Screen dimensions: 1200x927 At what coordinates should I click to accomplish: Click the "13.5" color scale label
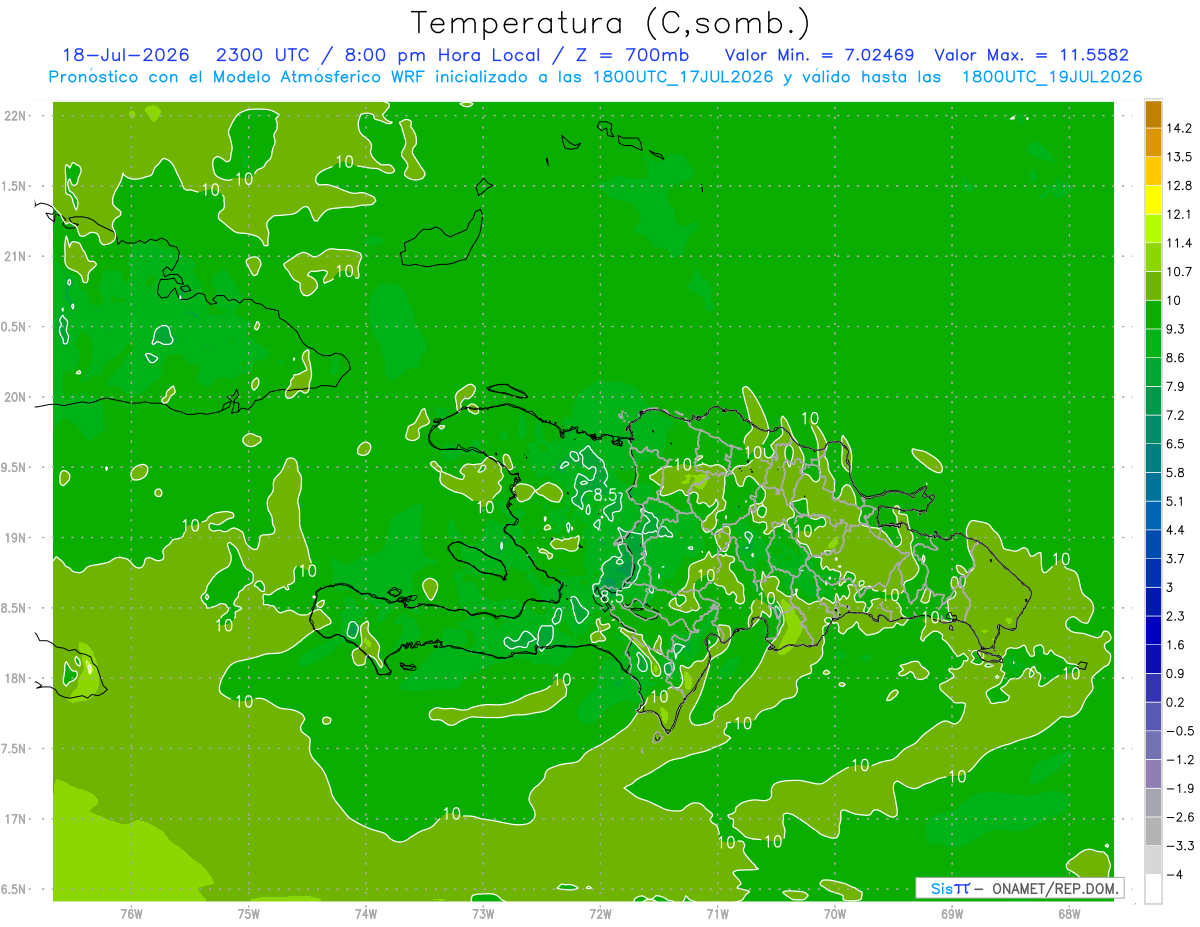[1179, 157]
